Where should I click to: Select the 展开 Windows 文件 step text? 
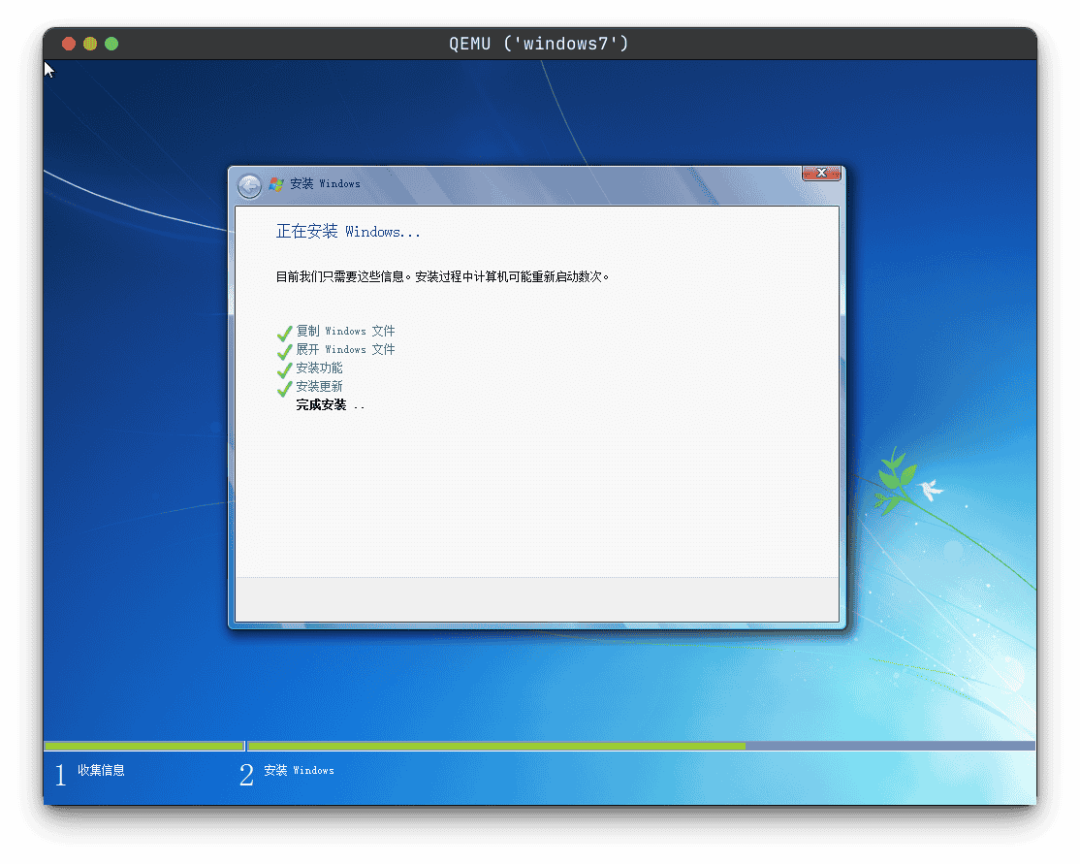(x=345, y=350)
